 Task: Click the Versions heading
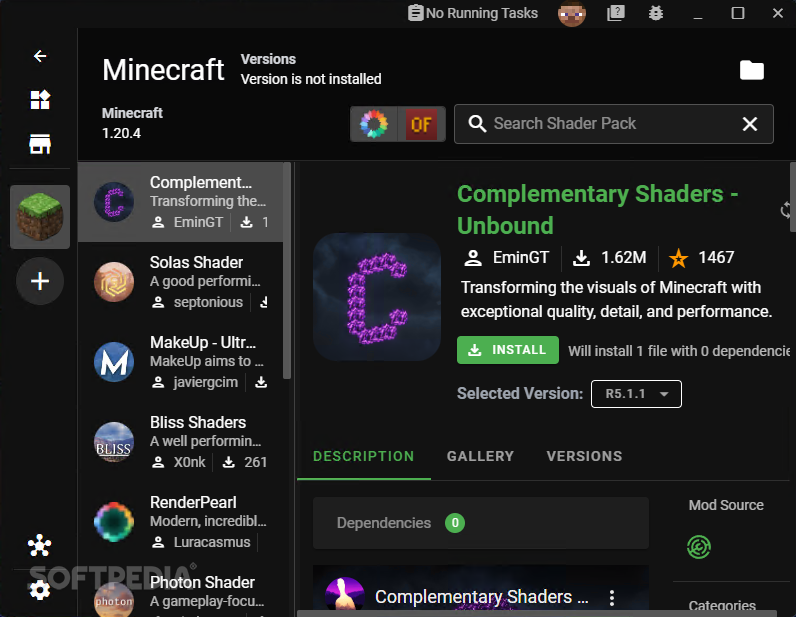(268, 59)
